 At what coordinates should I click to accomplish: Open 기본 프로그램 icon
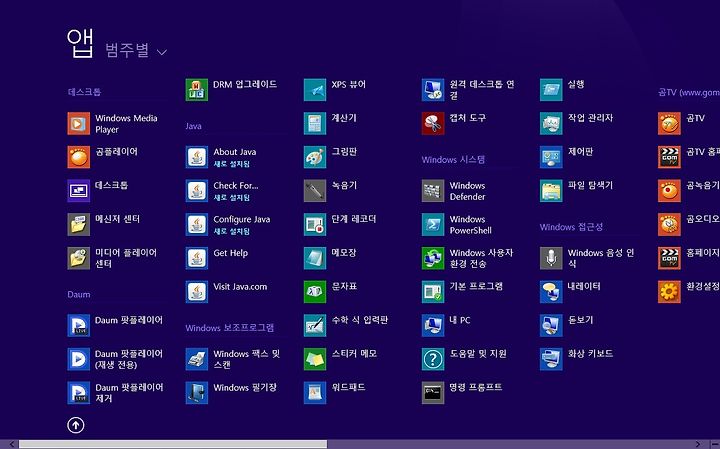pos(433,292)
